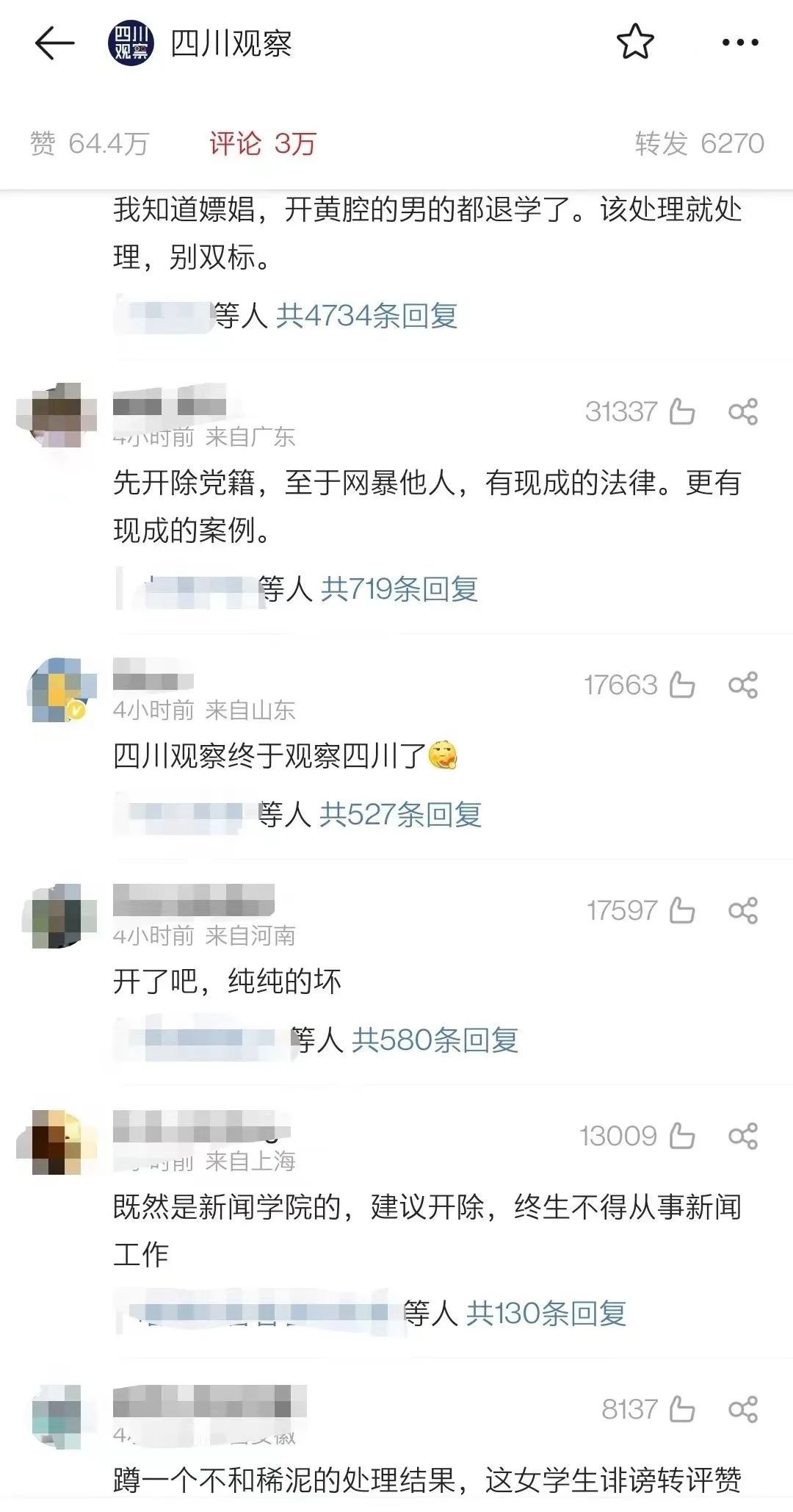Select the 评论 3万 tab
Image resolution: width=793 pixels, height=1512 pixels.
262,143
